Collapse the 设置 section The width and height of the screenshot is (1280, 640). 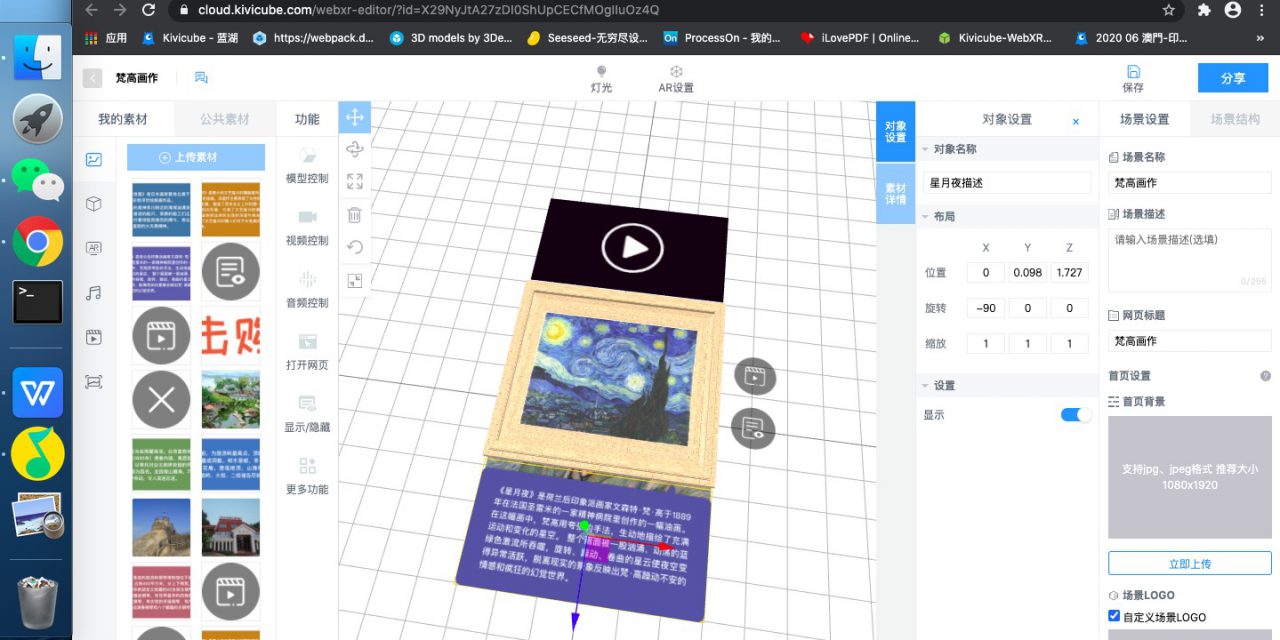click(926, 385)
